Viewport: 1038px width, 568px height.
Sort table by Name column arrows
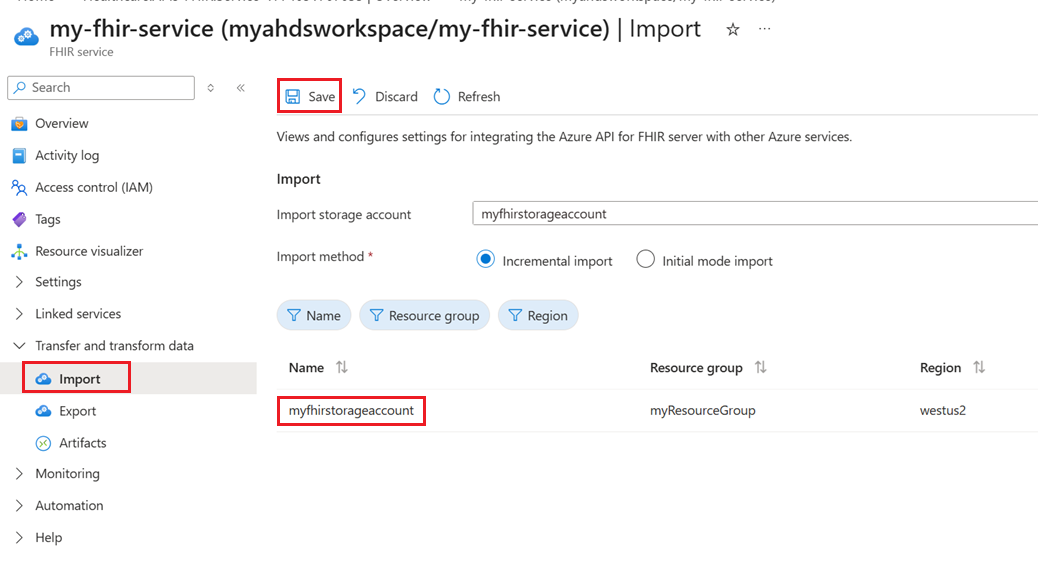pos(342,367)
